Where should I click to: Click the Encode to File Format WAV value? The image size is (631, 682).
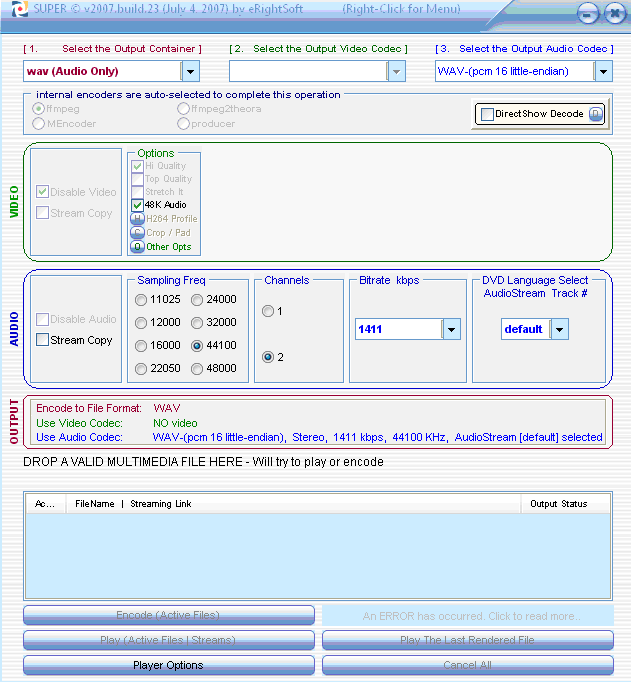(167, 408)
